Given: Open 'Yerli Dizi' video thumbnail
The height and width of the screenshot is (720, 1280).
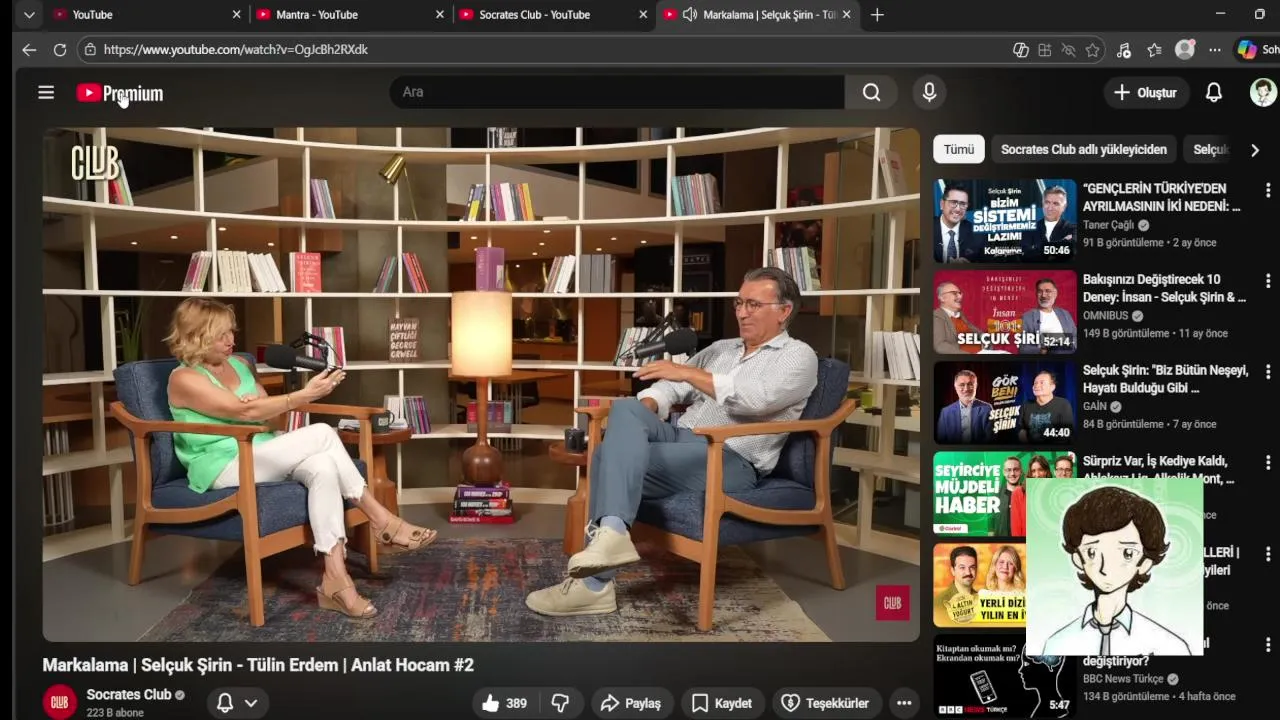Looking at the screenshot, I should click(980, 584).
